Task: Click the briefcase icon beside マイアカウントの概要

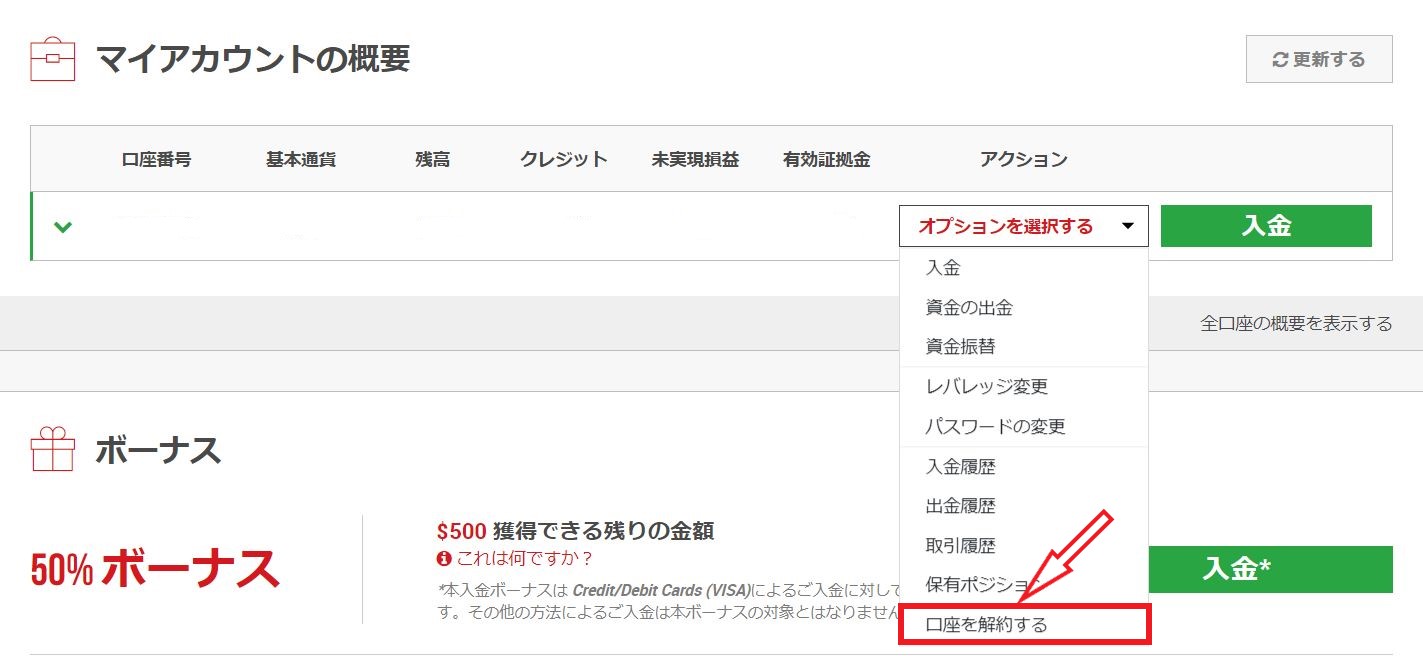Action: pos(53,59)
